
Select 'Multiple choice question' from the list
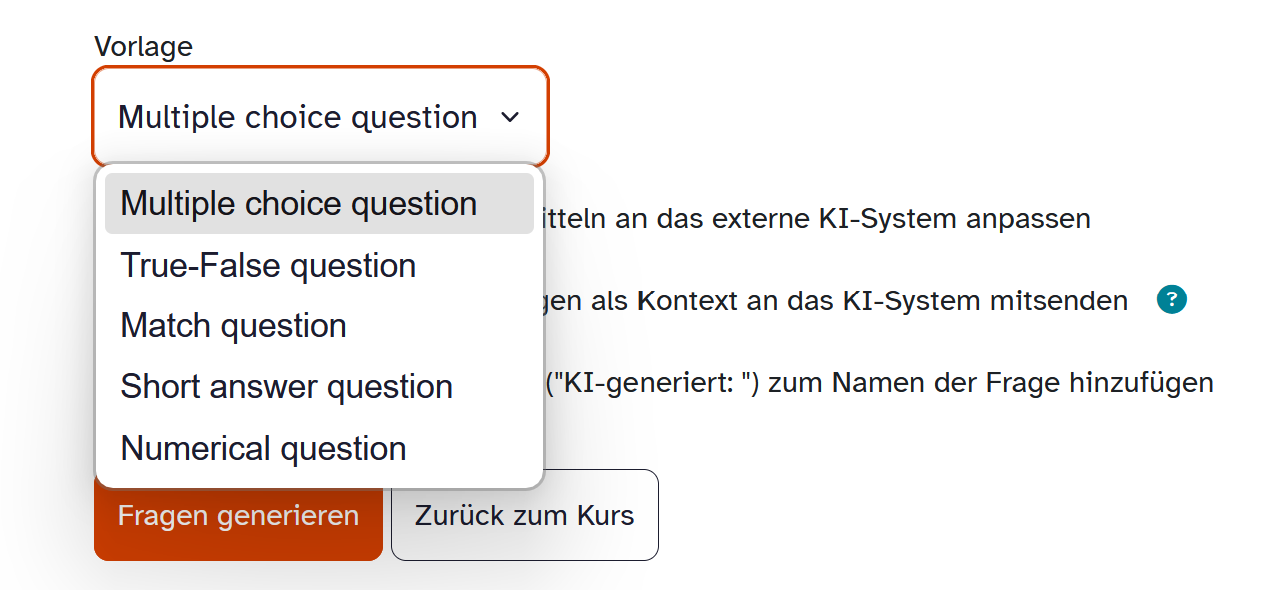tap(299, 204)
